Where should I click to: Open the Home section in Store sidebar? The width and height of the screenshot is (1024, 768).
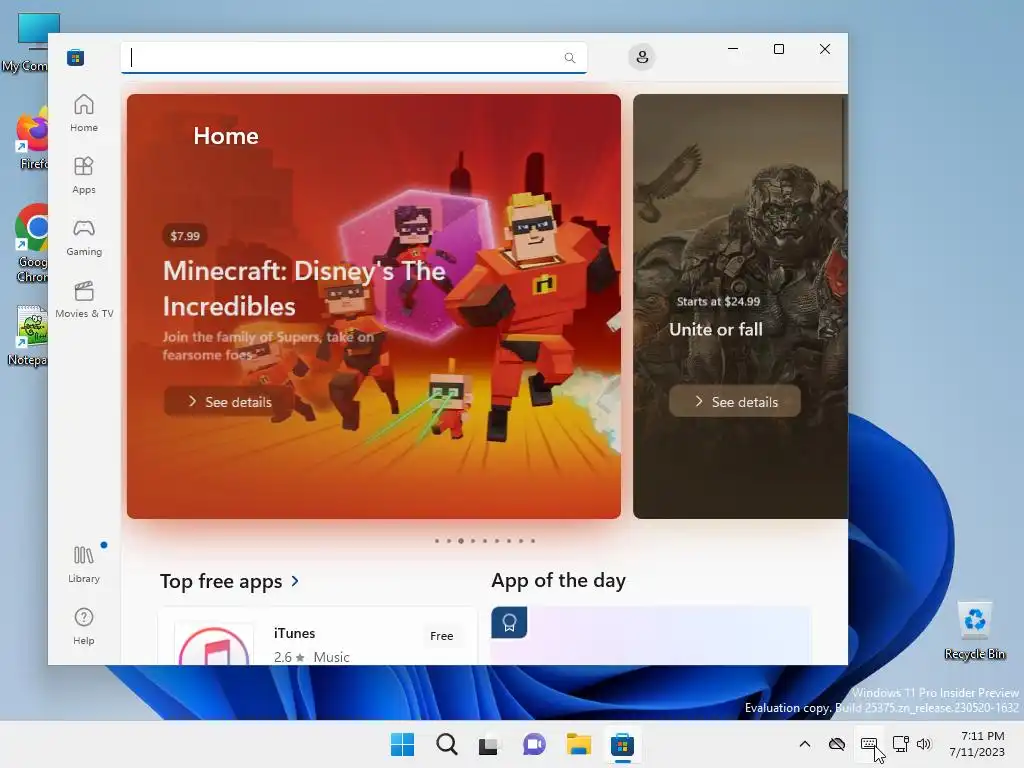tap(84, 114)
